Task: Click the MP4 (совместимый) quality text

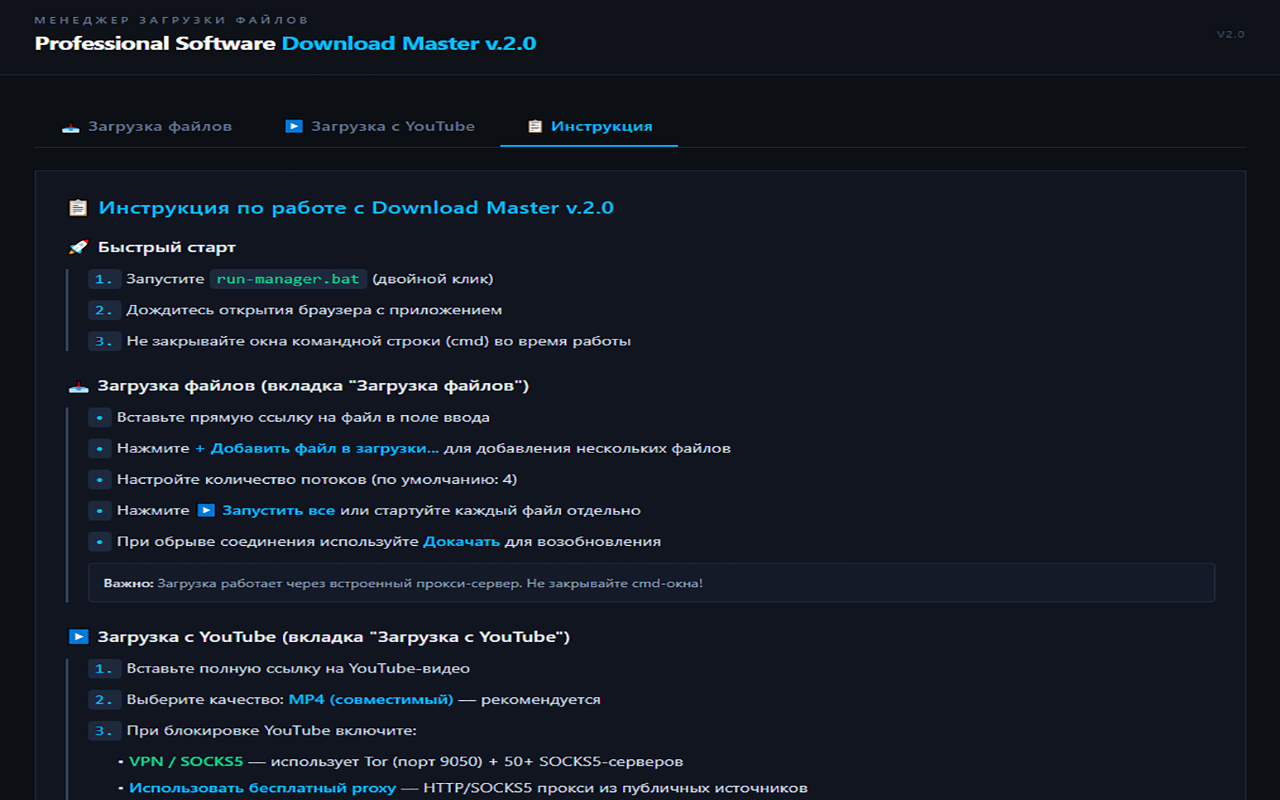Action: 370,699
